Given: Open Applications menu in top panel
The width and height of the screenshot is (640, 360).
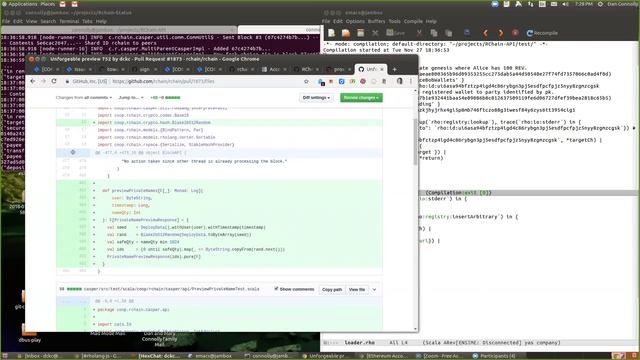Looking at the screenshot, I should tap(19, 4).
